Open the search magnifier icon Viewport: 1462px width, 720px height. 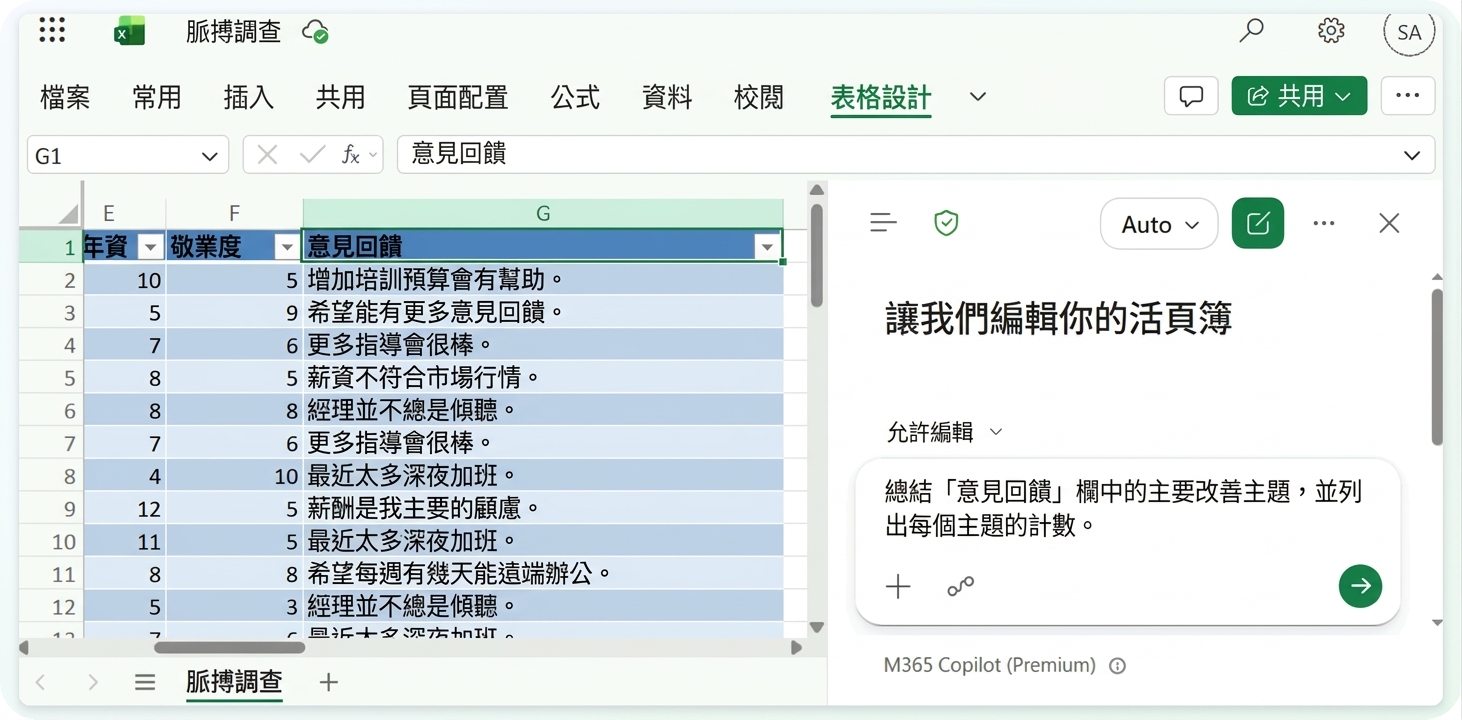tap(1251, 31)
